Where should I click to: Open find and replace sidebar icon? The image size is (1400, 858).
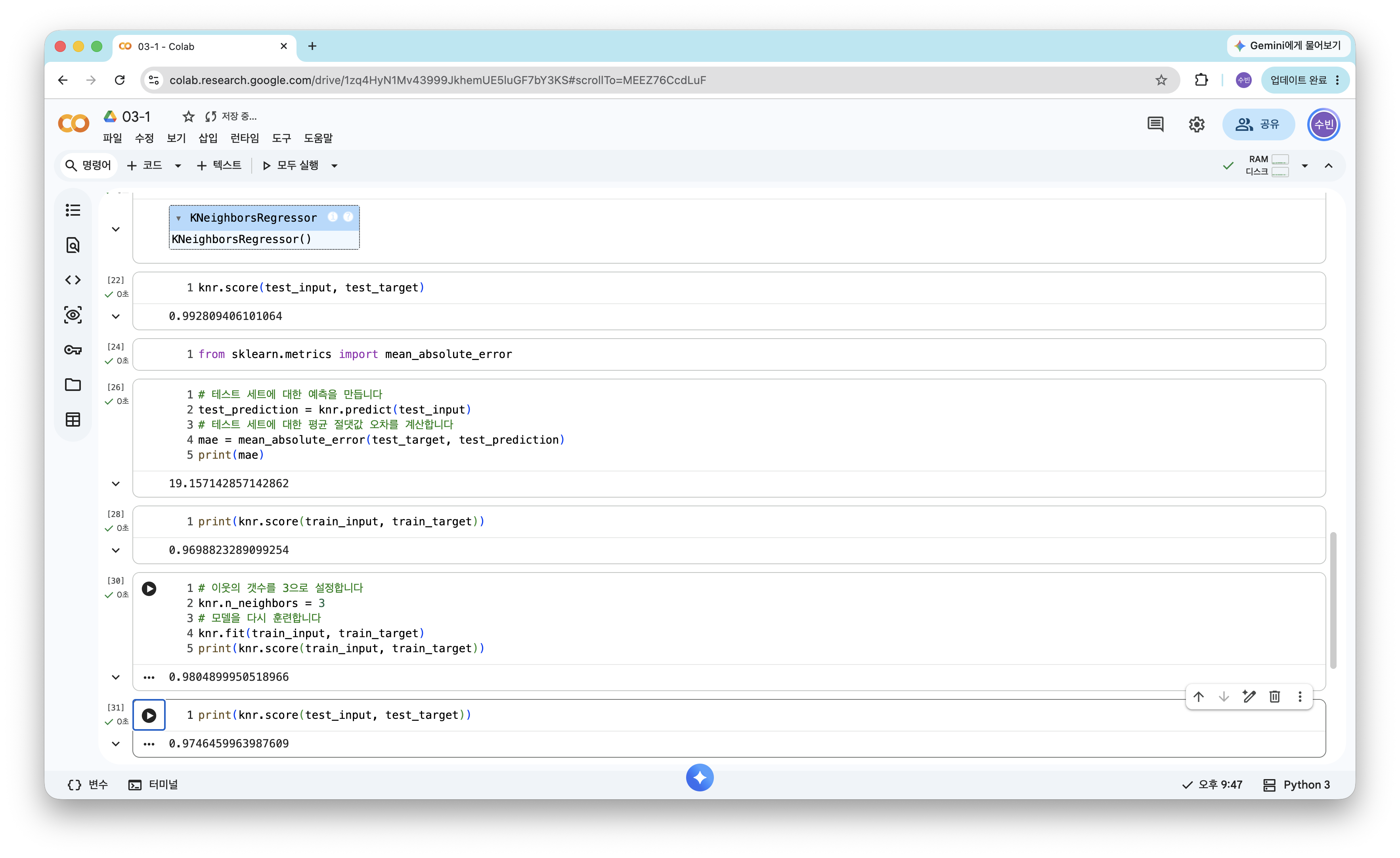point(73,245)
